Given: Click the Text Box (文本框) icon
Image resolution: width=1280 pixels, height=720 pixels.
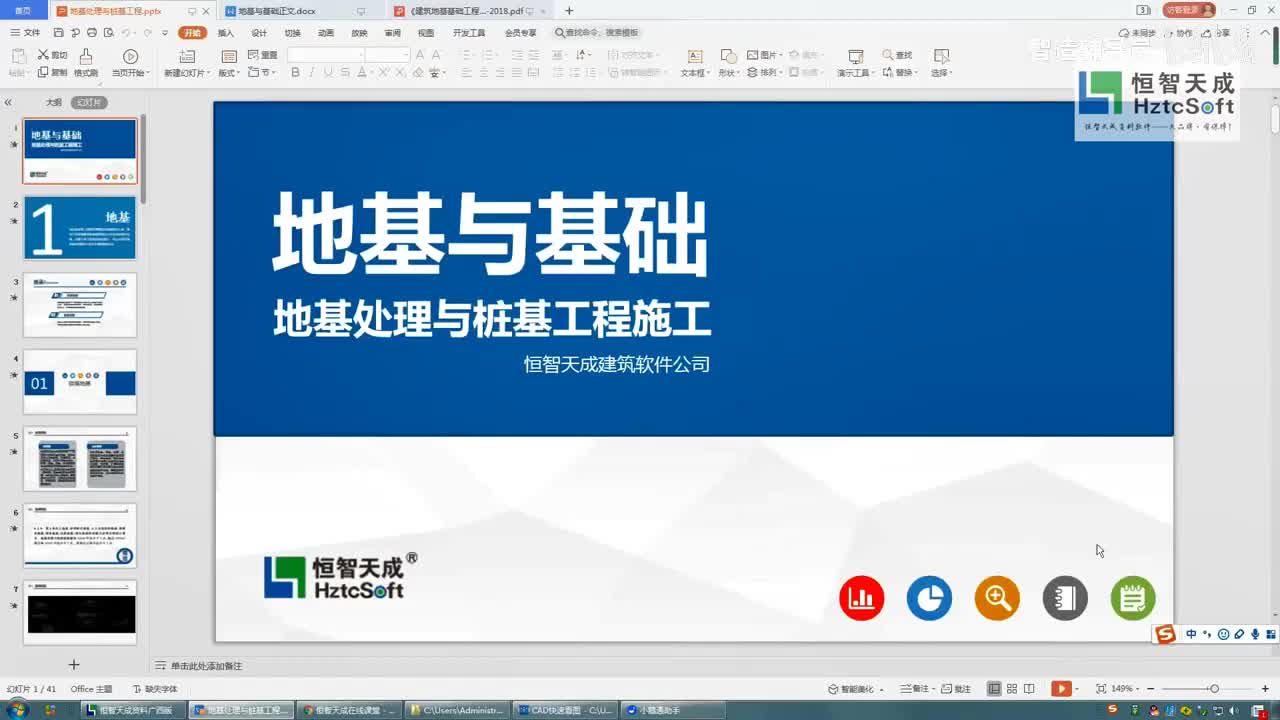Looking at the screenshot, I should [x=695, y=57].
